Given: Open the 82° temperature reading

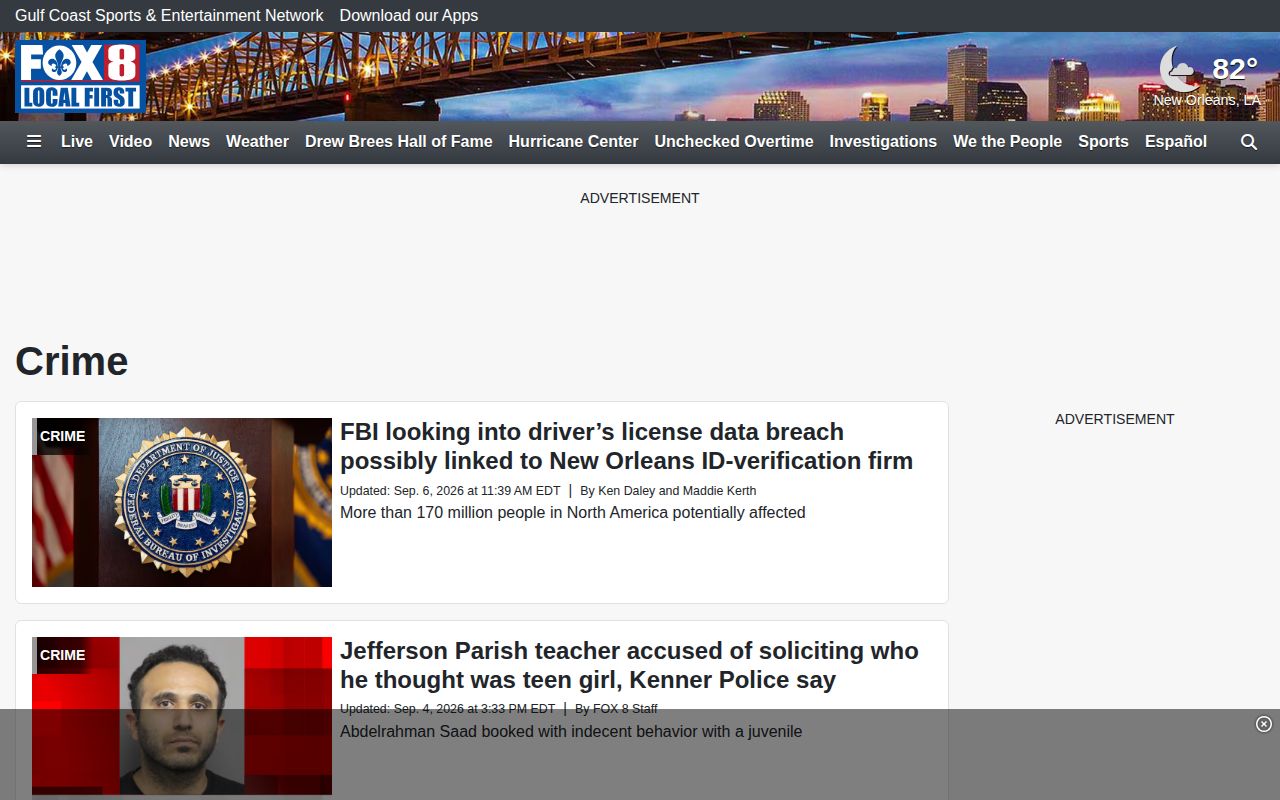Looking at the screenshot, I should 1235,69.
